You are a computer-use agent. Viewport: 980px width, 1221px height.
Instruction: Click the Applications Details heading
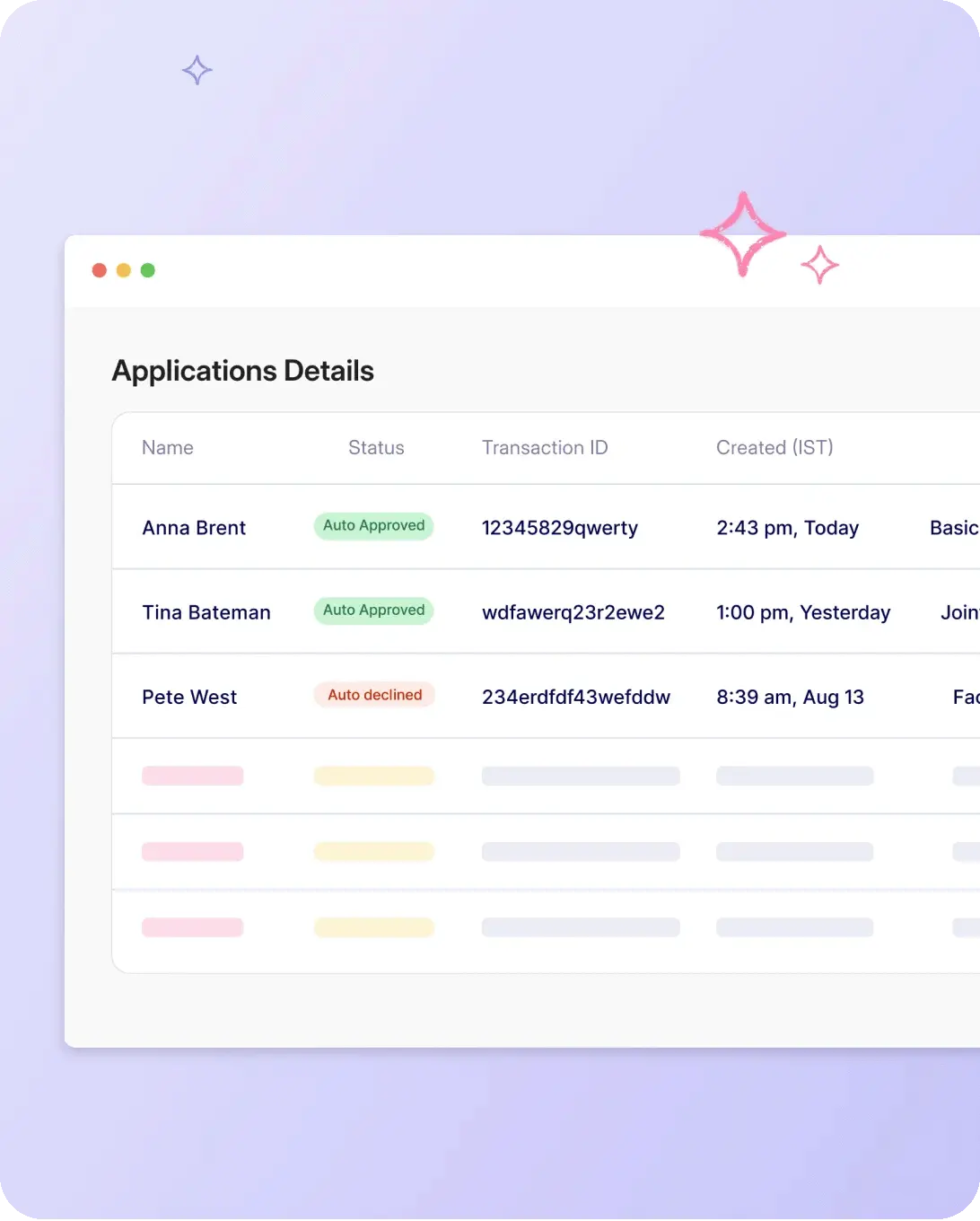coord(242,370)
